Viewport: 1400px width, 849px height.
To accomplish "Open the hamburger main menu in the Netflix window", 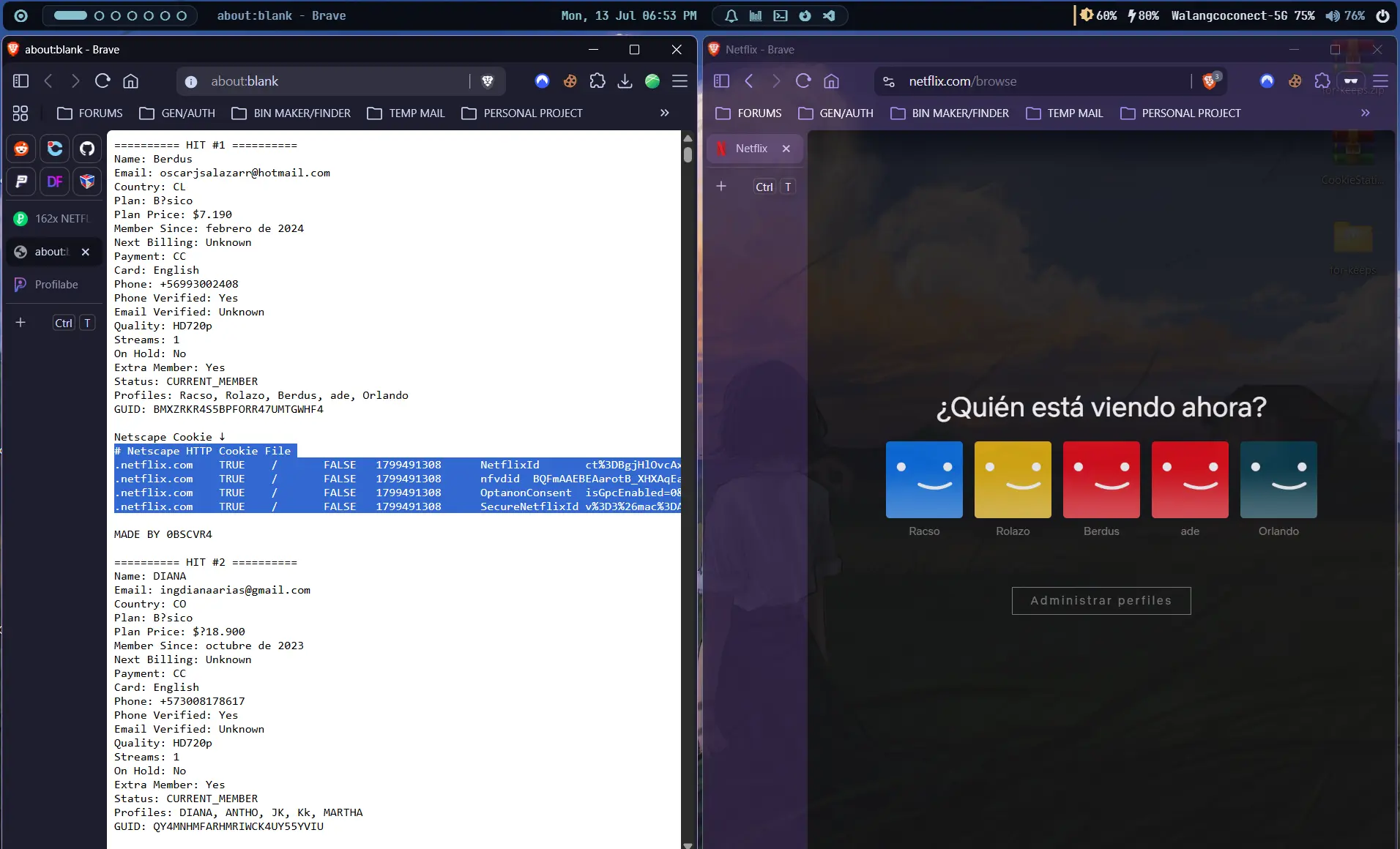I will (x=1380, y=81).
